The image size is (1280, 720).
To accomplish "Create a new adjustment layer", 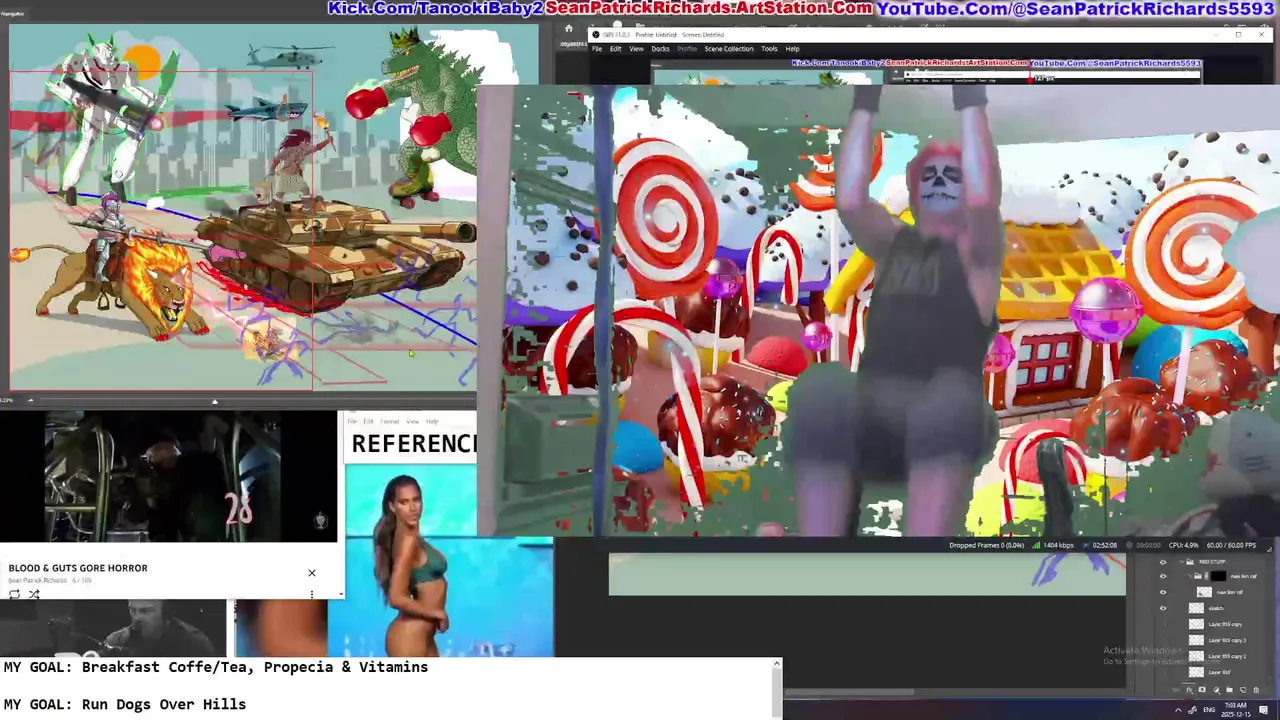I will (x=1216, y=690).
